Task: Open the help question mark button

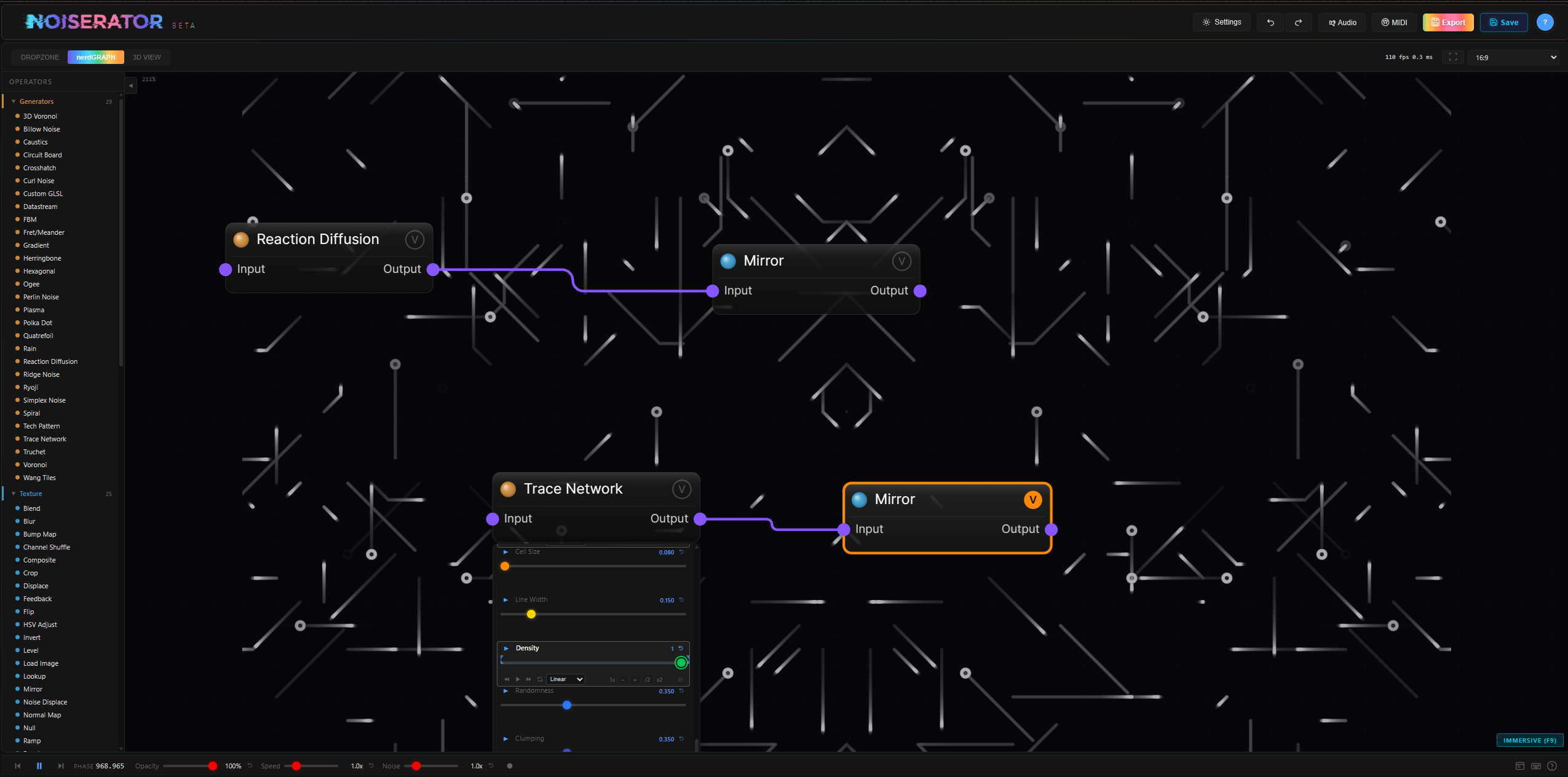Action: point(1545,22)
